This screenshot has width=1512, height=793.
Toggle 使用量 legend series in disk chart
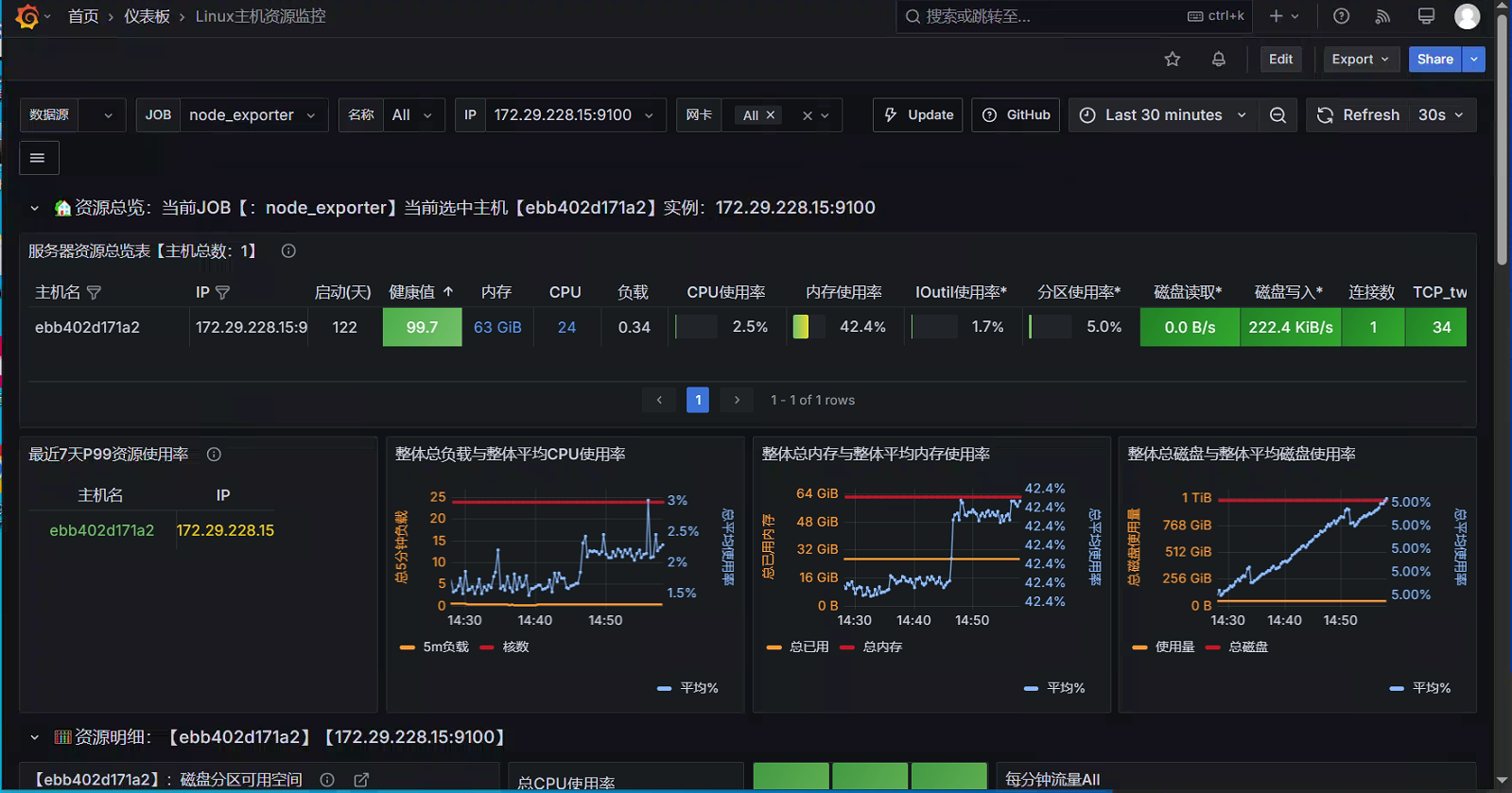pos(1163,647)
